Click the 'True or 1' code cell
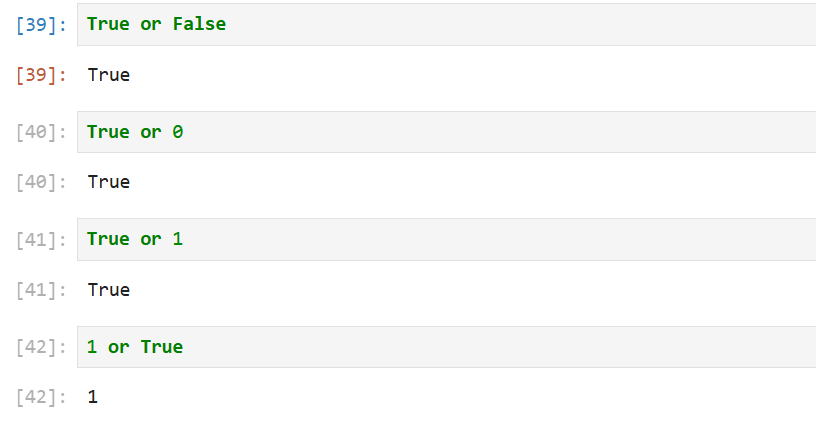816x429 pixels. (x=447, y=239)
